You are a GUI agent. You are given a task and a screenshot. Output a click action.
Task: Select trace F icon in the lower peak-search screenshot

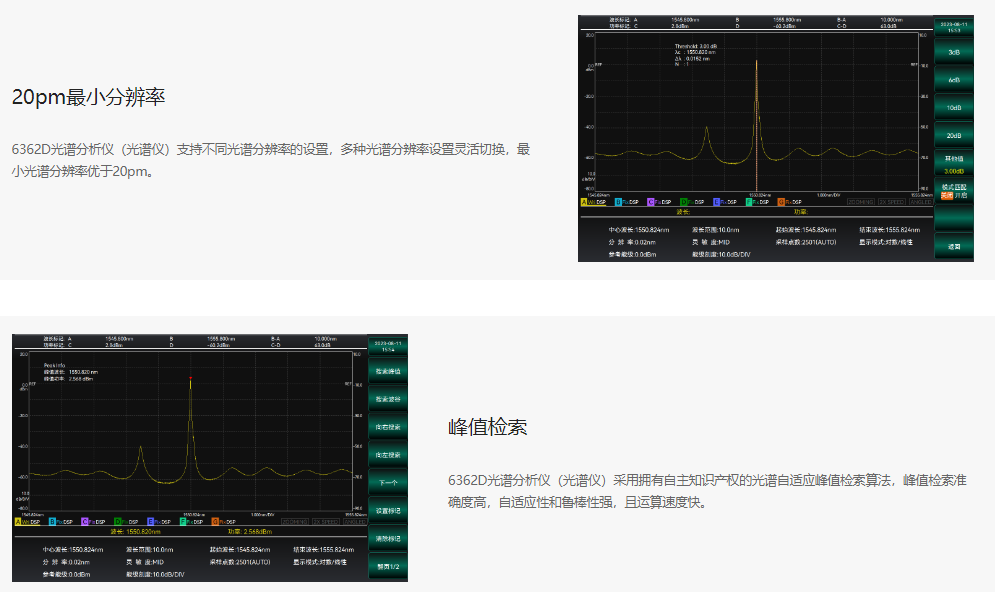pos(183,522)
